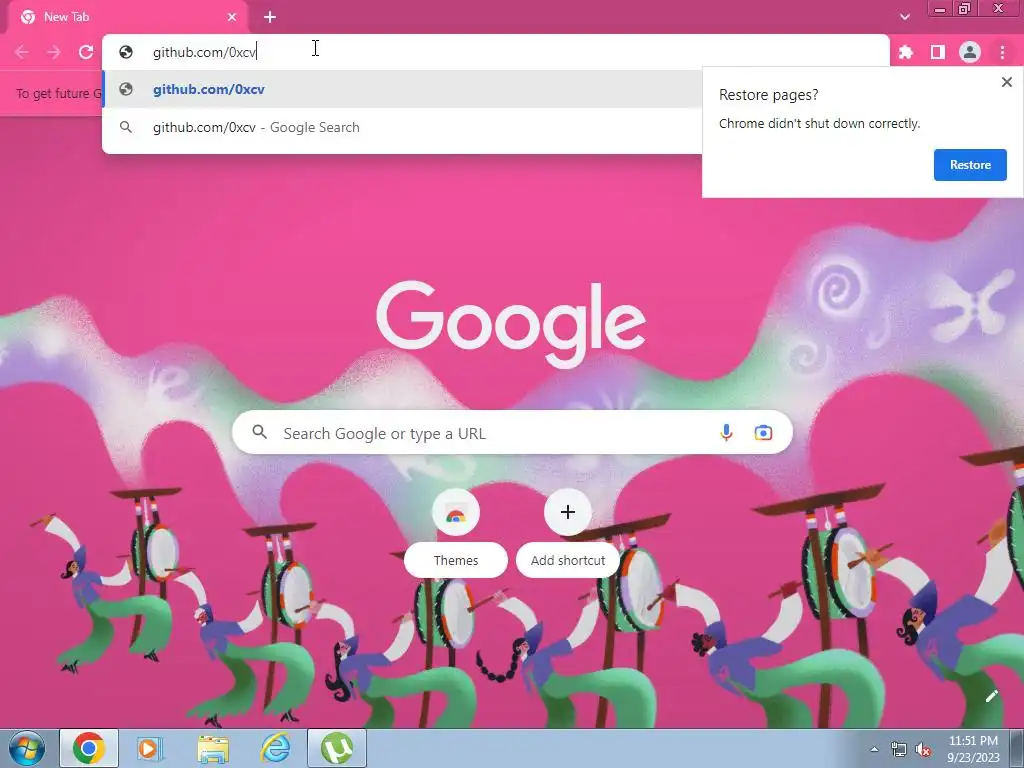The image size is (1024, 768).
Task: Open Windows Explorer folder in taskbar
Action: click(213, 748)
